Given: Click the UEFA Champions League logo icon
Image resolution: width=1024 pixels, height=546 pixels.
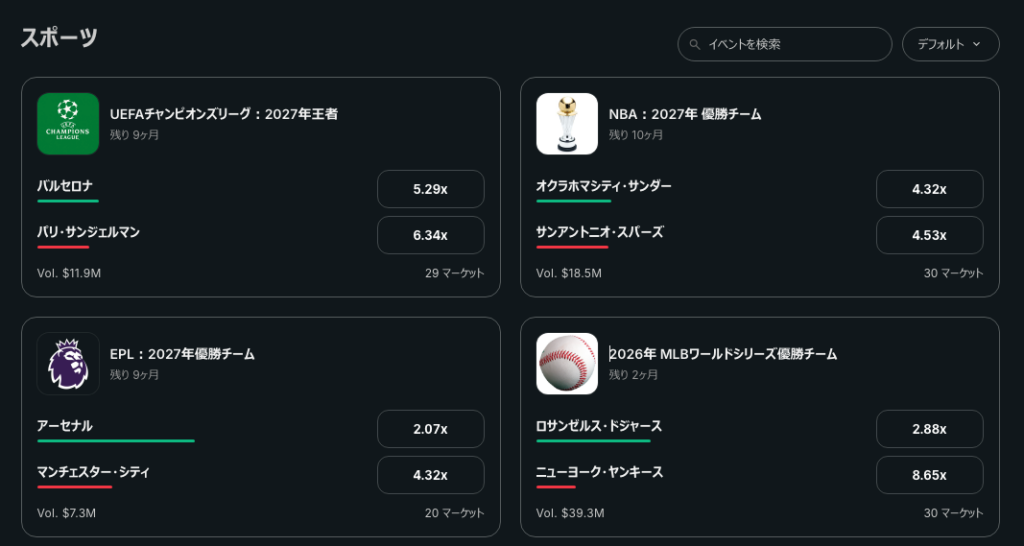Looking at the screenshot, I should tap(68, 124).
